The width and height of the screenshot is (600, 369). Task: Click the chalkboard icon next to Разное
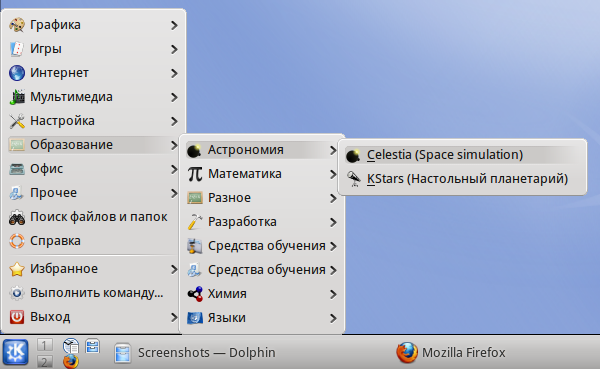(194, 198)
